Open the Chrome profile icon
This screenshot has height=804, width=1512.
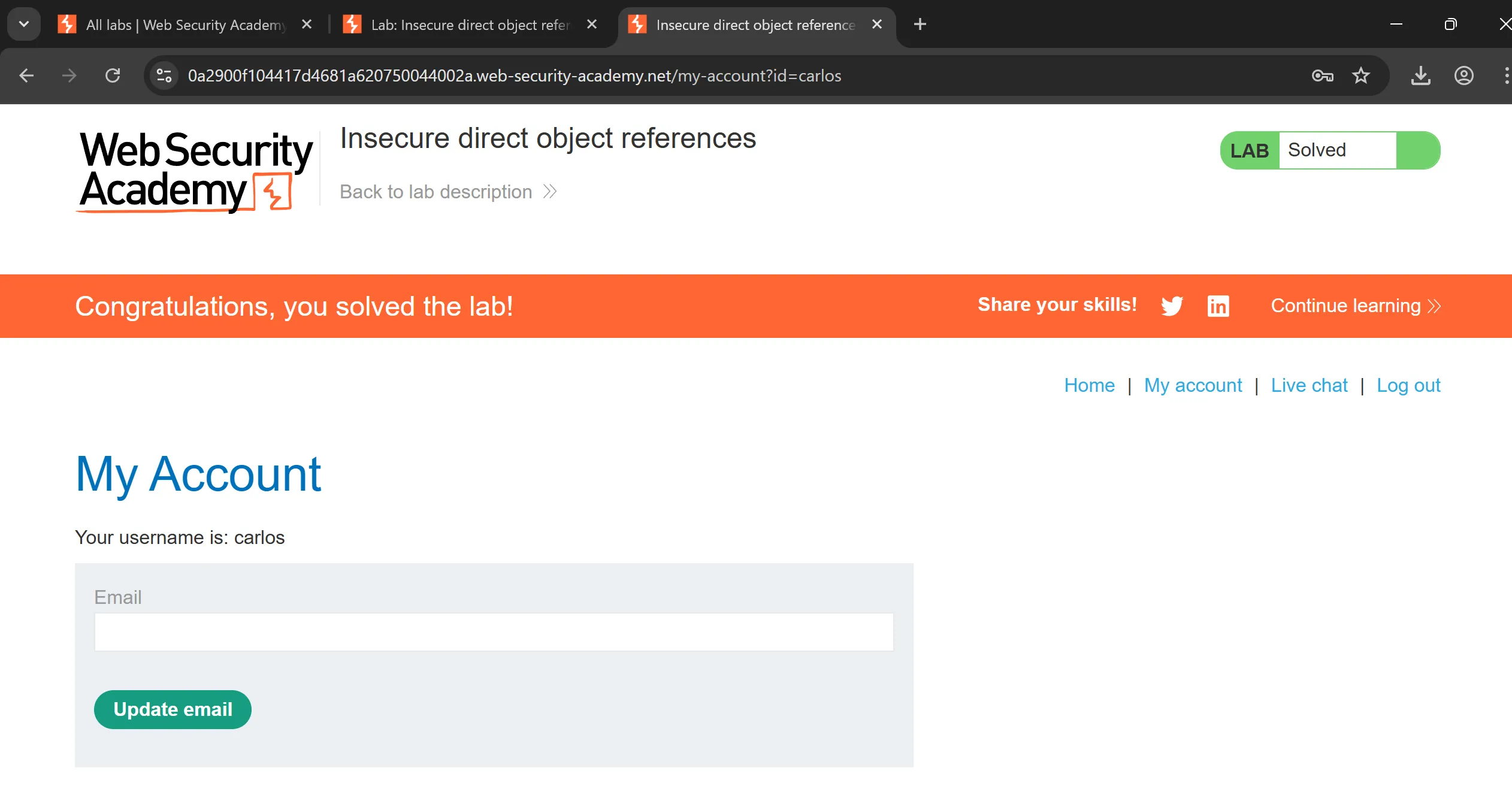click(x=1463, y=75)
